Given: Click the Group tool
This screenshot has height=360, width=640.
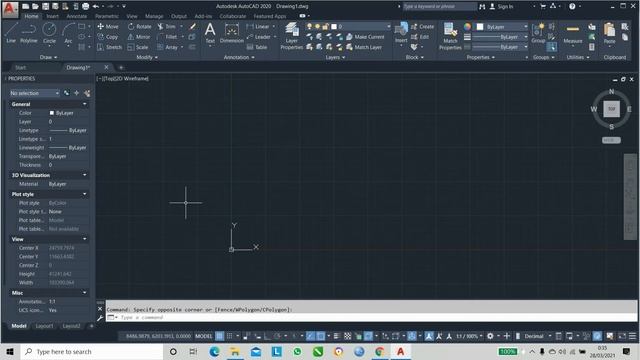Looking at the screenshot, I should pyautogui.click(x=538, y=33).
